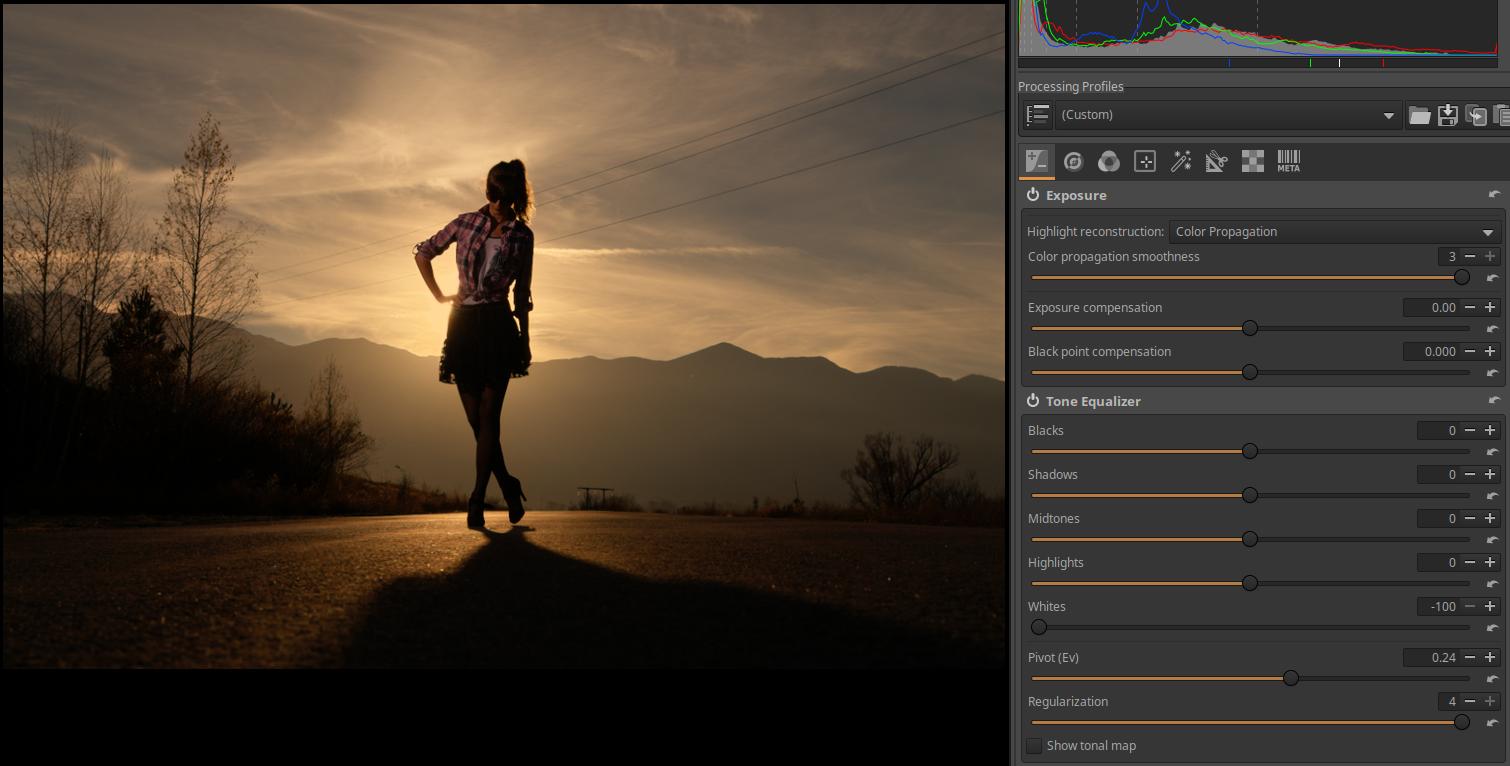The width and height of the screenshot is (1510, 766).
Task: Open the Special Effects magic wand tab
Action: click(1181, 161)
